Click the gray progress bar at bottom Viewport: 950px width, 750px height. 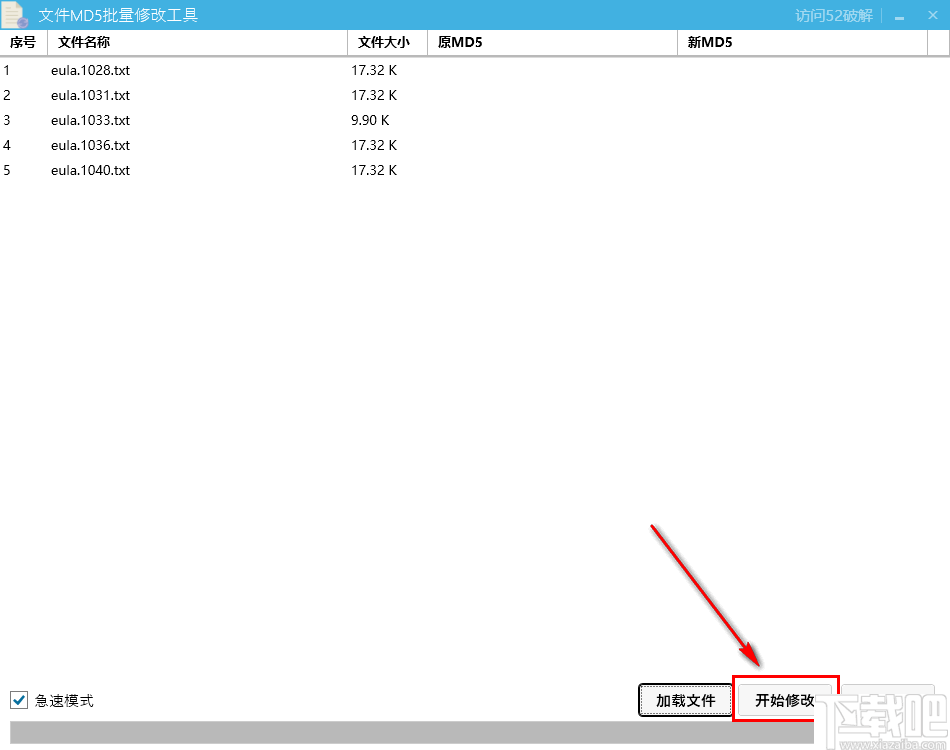pyautogui.click(x=412, y=732)
